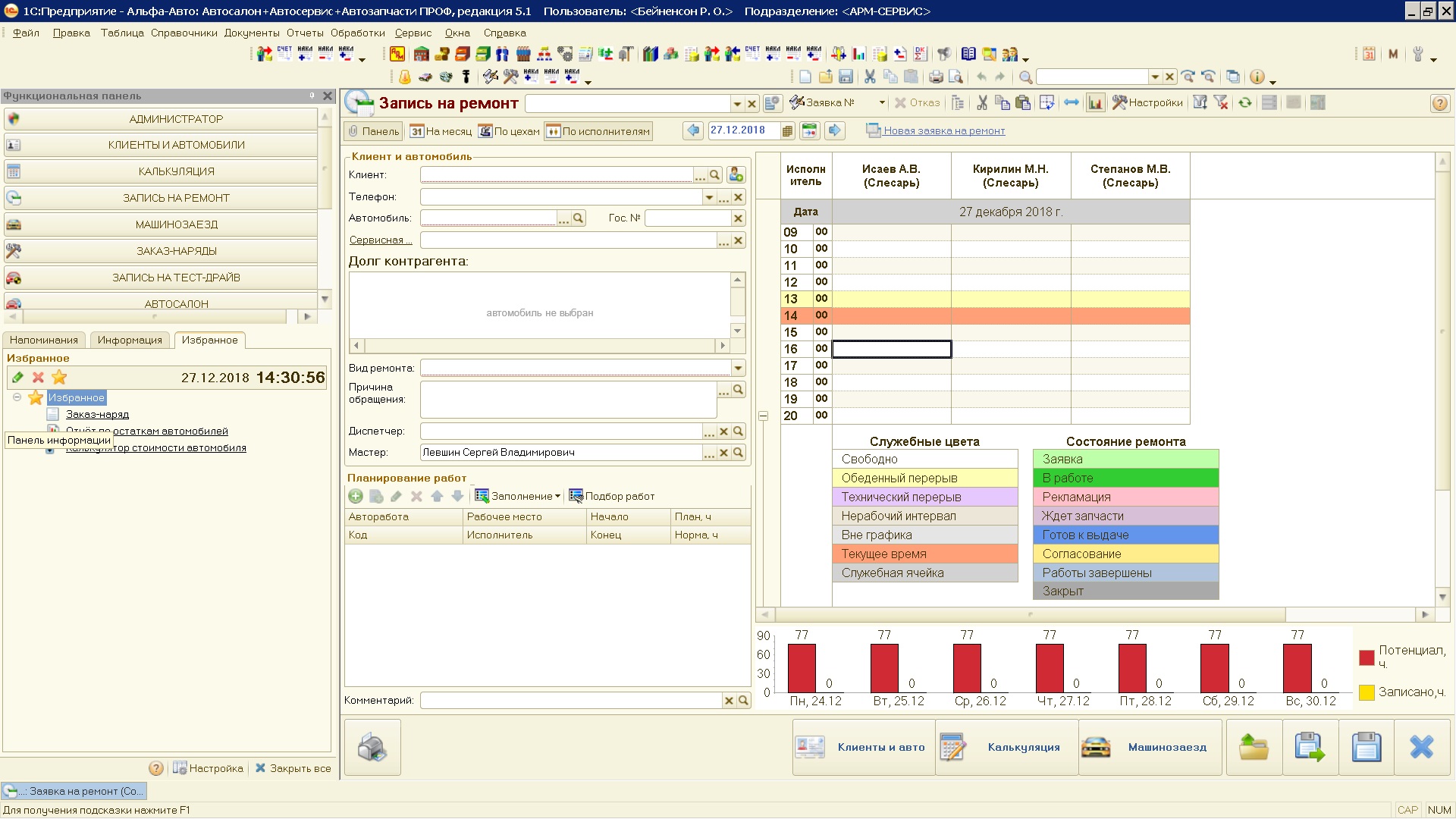Click the paste clipboard icon in schedule toolbar

1023,102
